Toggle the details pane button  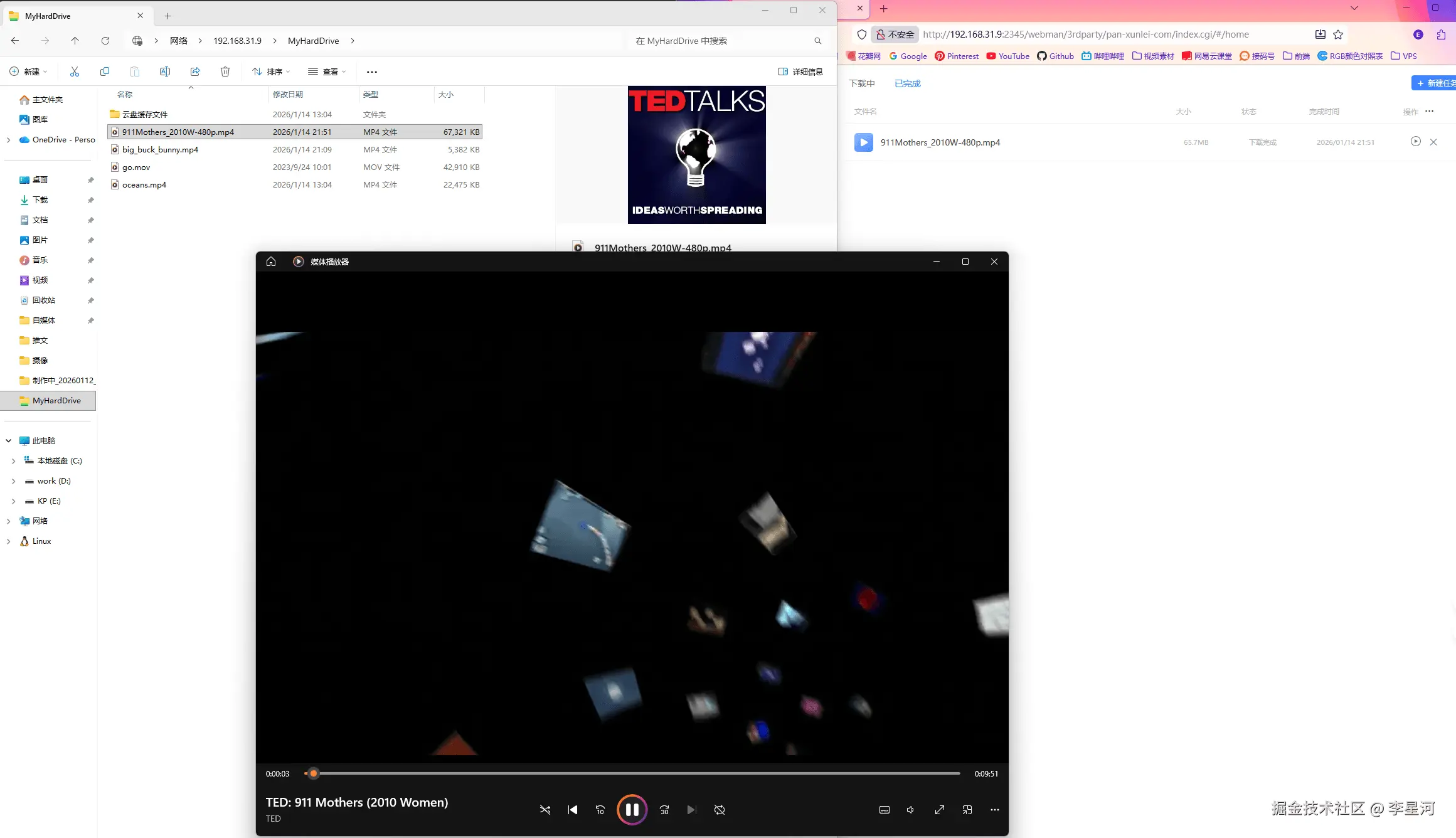(800, 72)
